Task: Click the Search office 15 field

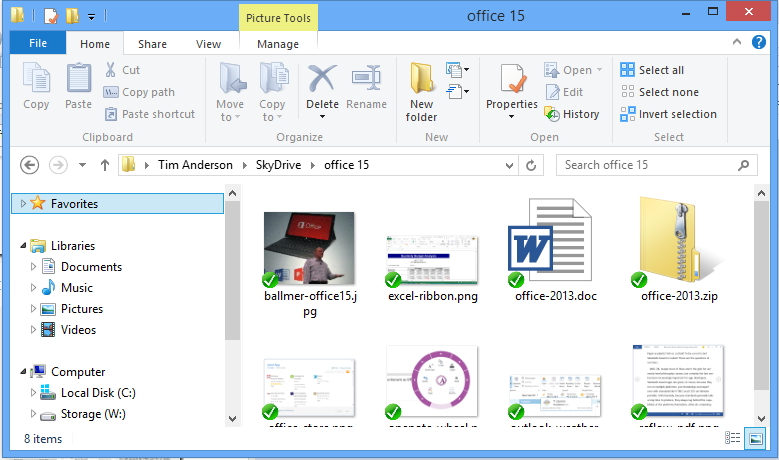Action: (657, 165)
